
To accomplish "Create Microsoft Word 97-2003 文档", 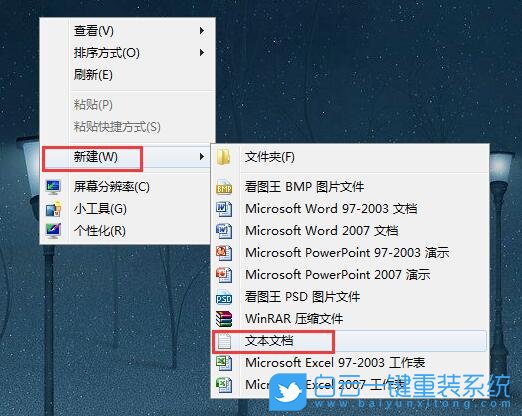I will pyautogui.click(x=350, y=209).
